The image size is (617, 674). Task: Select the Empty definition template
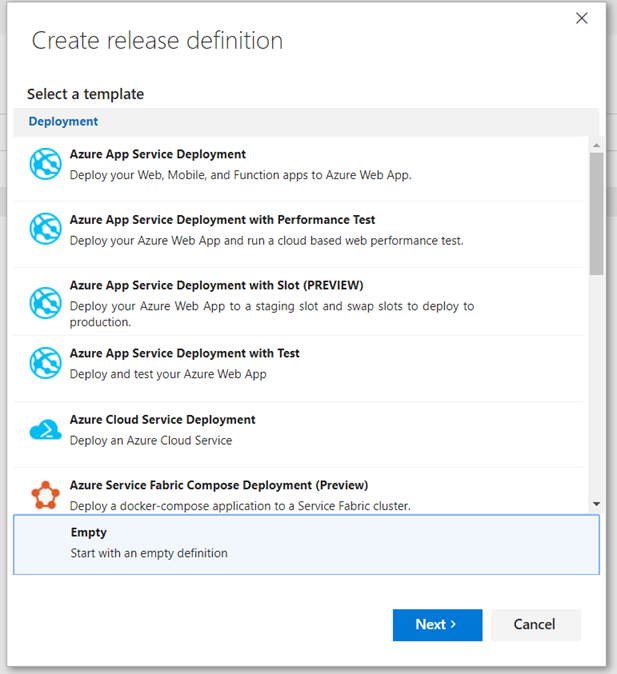[305, 543]
